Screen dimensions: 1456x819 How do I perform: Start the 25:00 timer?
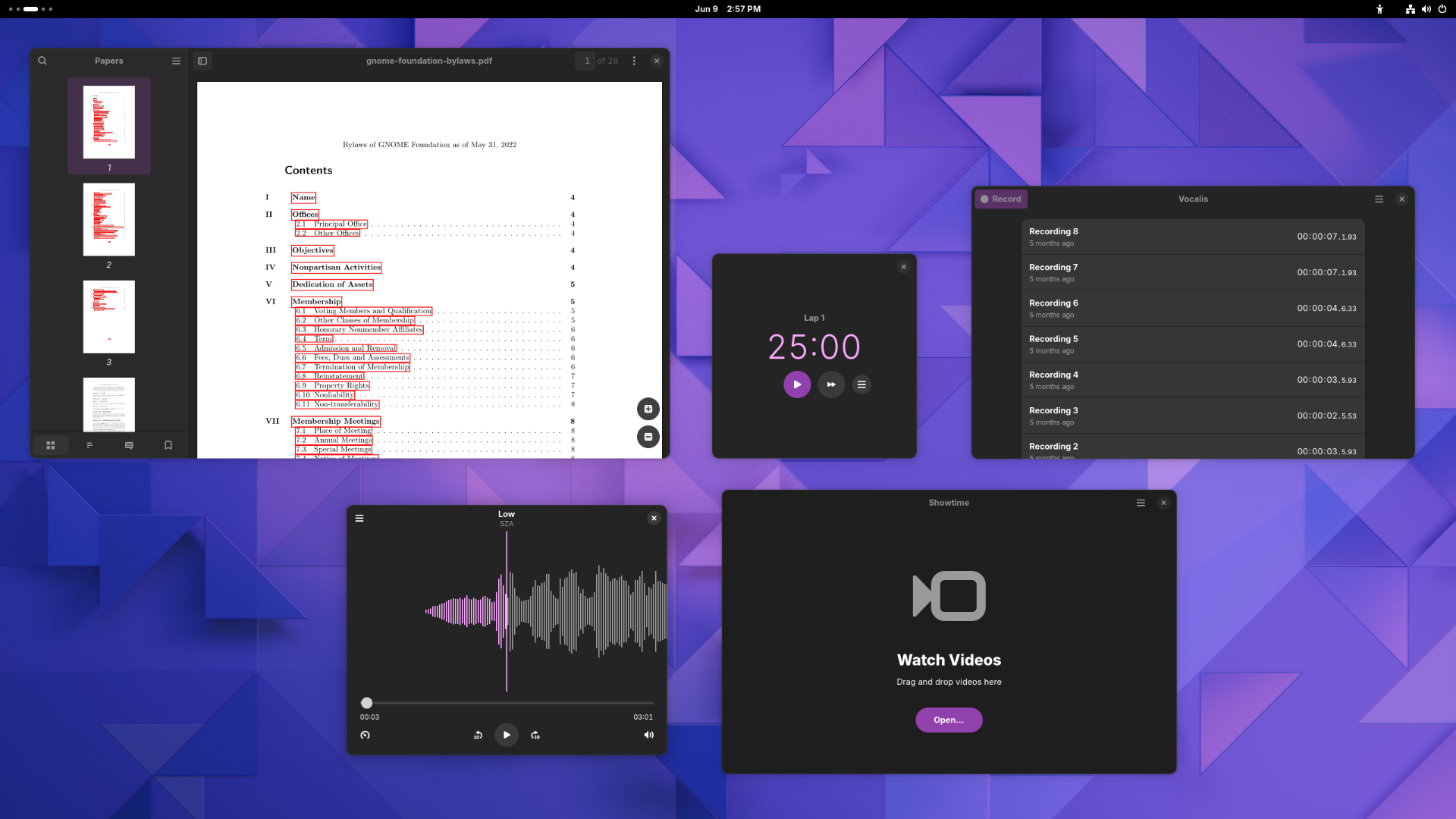[796, 384]
